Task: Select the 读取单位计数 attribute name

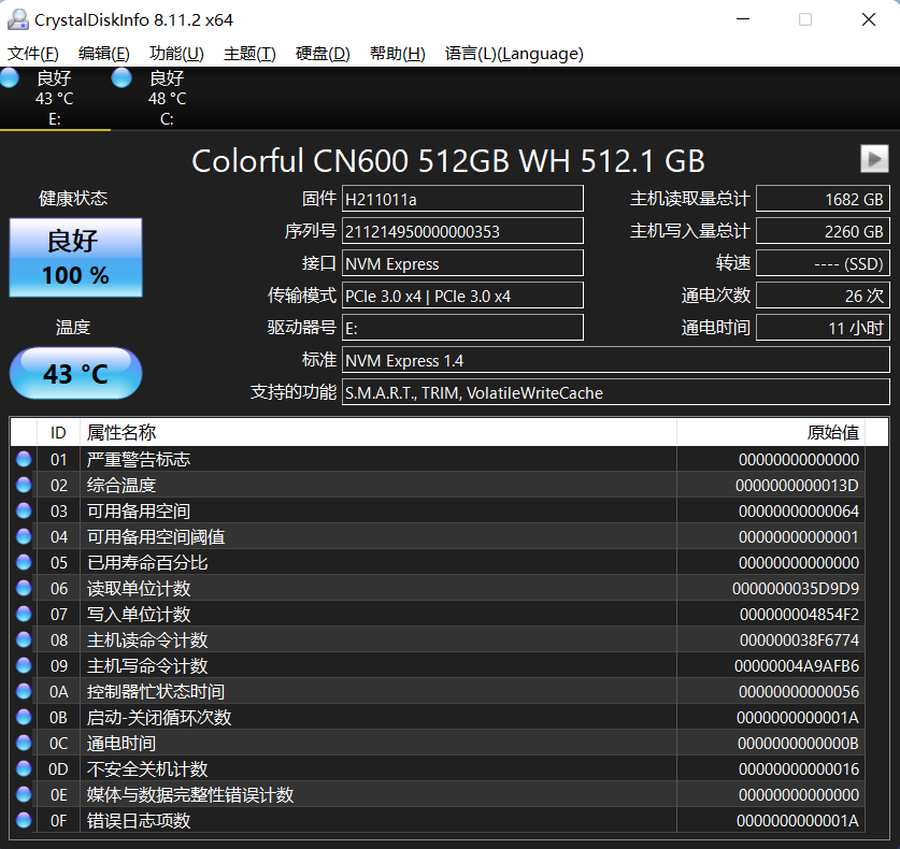Action: coord(138,588)
